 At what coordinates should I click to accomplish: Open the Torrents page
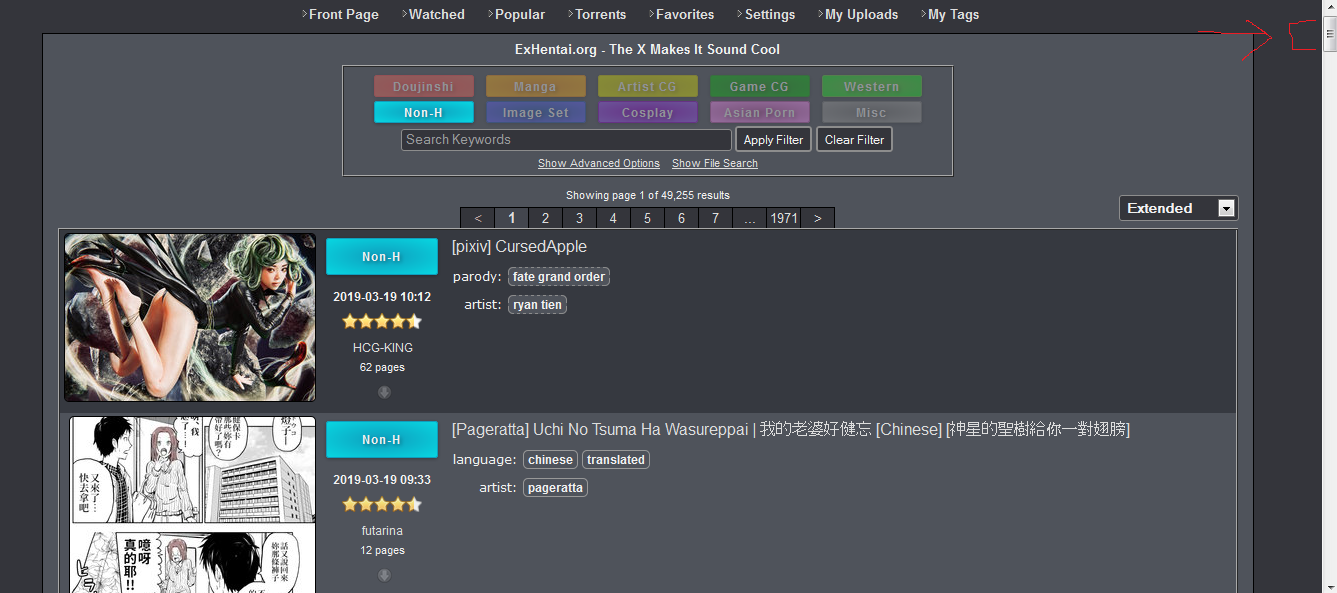pos(600,15)
